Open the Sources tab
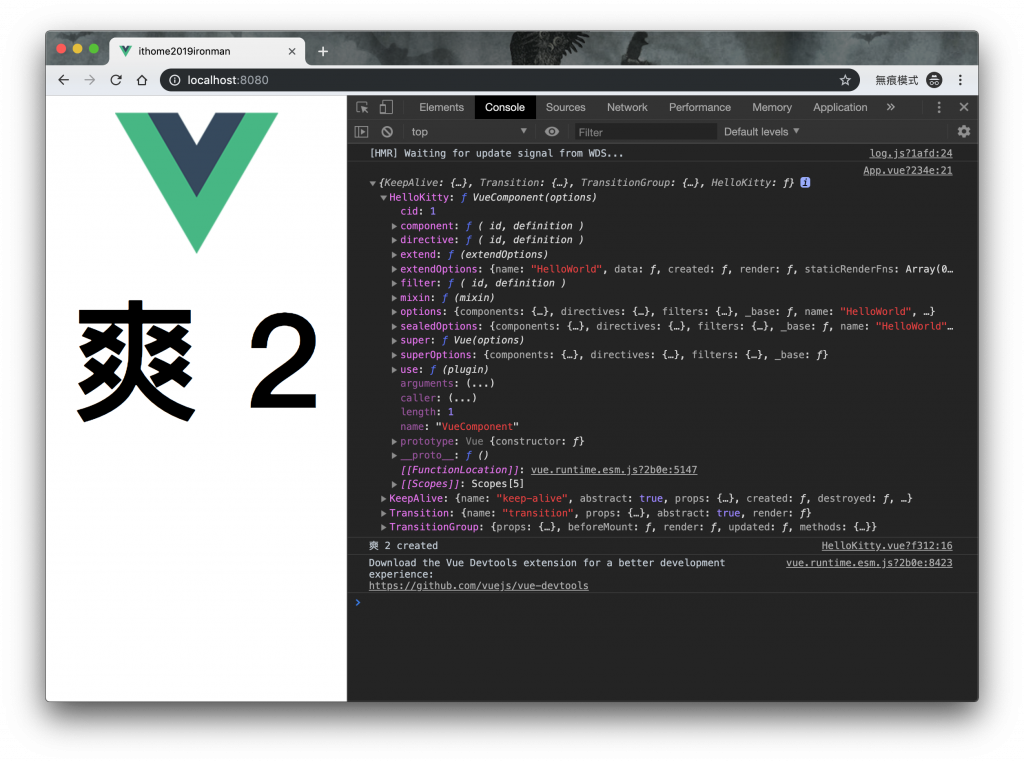1024x762 pixels. 566,107
